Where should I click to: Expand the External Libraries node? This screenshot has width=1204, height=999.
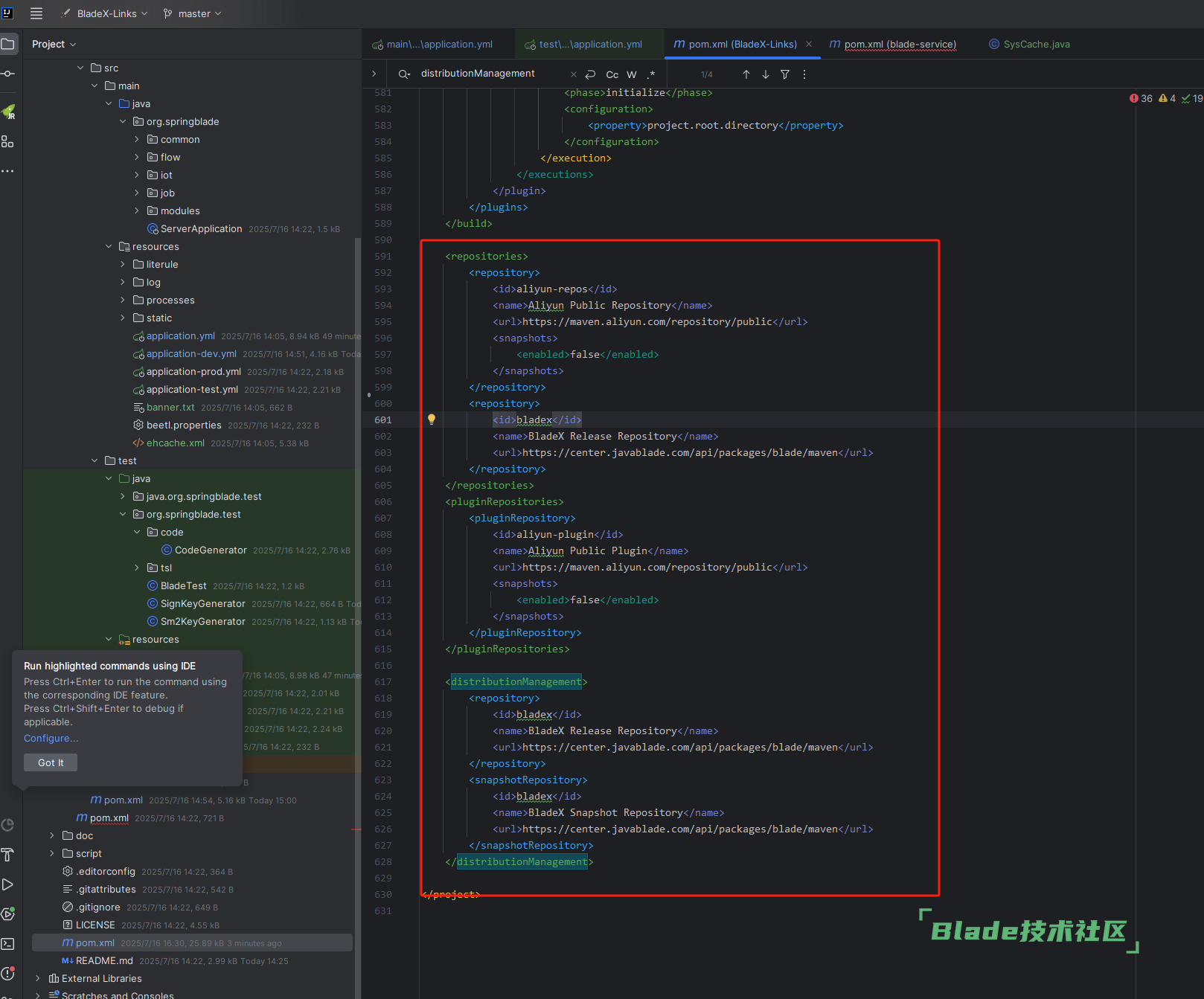(x=38, y=978)
